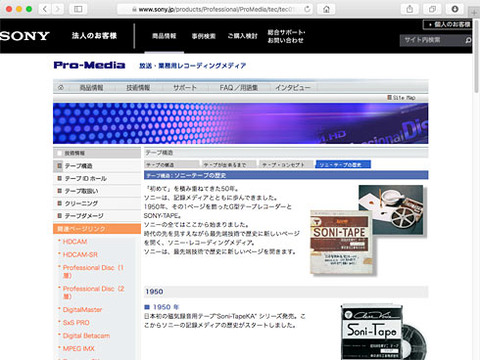Go back with Safari's back arrow

[45, 9]
